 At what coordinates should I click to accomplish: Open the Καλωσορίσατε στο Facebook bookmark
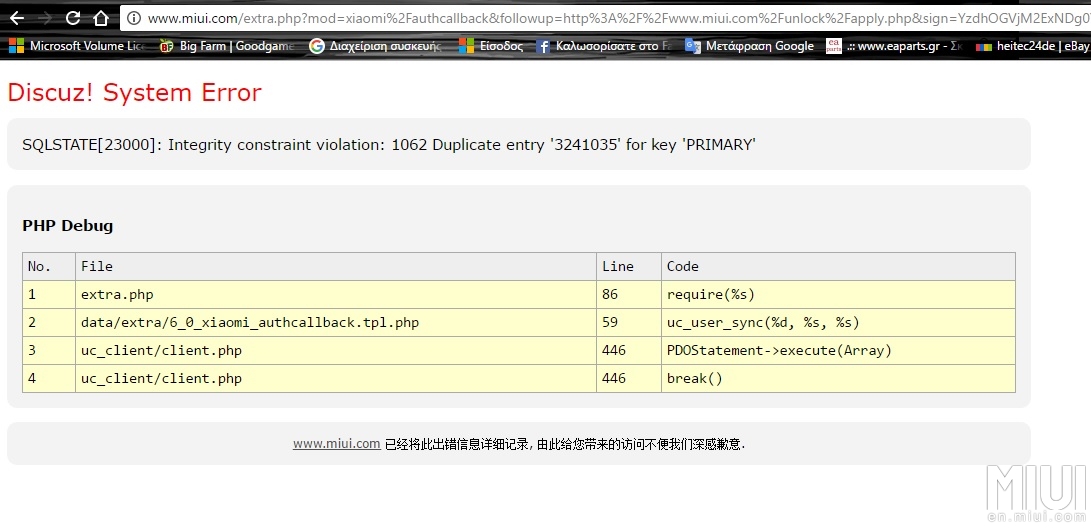603,46
